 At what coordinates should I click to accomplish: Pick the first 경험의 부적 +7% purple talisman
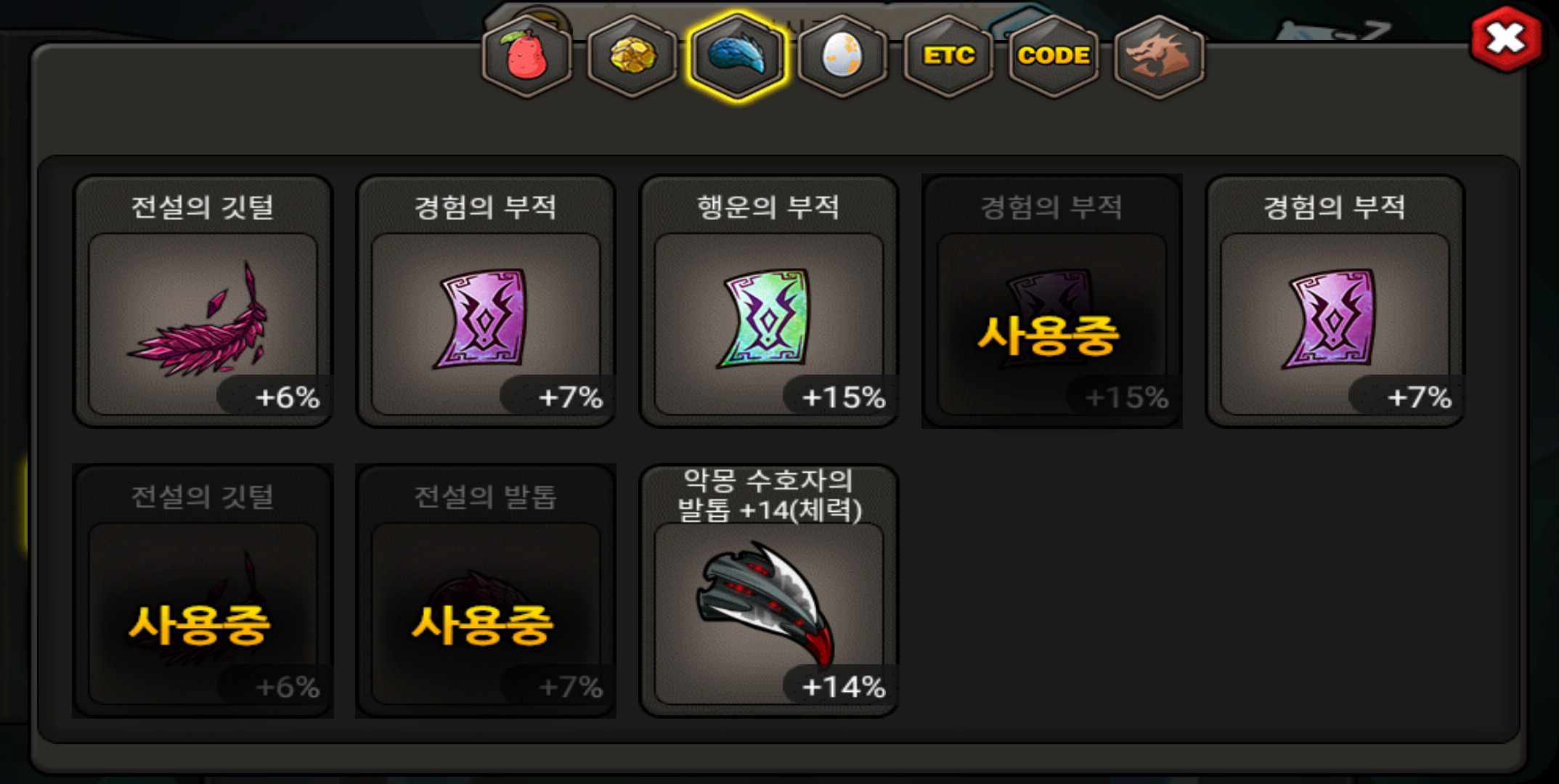click(x=486, y=301)
